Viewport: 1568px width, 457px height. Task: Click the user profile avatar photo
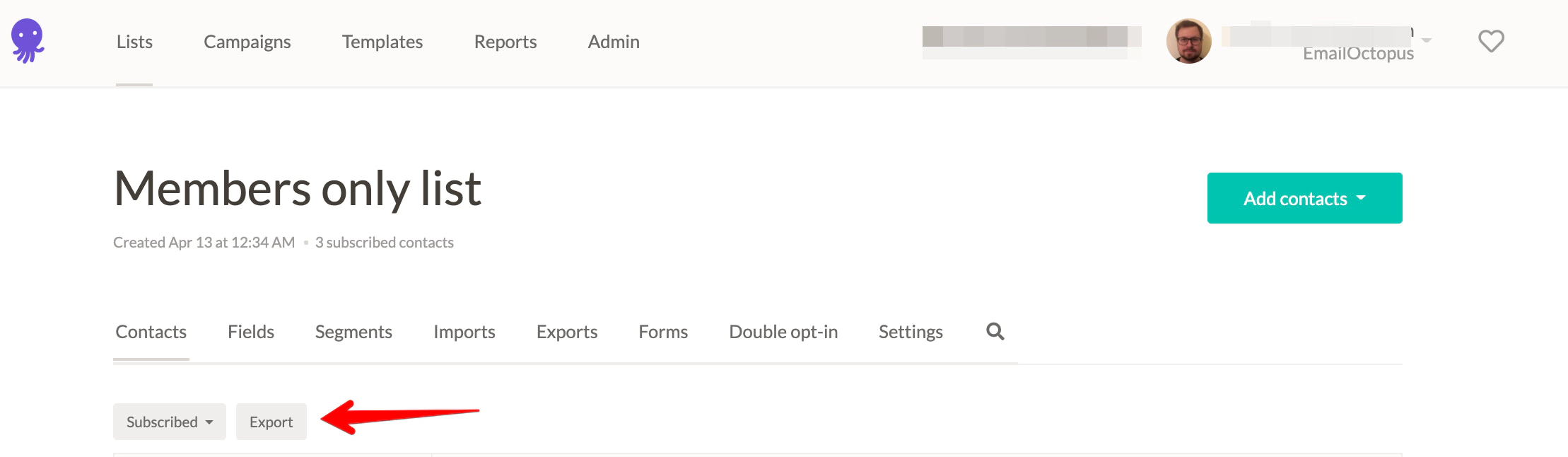click(1188, 41)
